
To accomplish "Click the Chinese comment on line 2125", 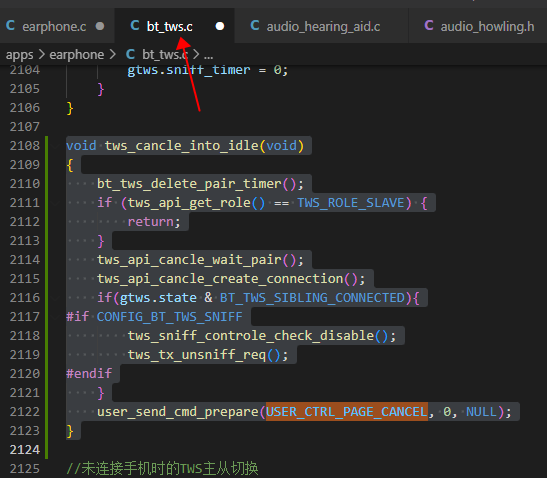I will [x=162, y=469].
